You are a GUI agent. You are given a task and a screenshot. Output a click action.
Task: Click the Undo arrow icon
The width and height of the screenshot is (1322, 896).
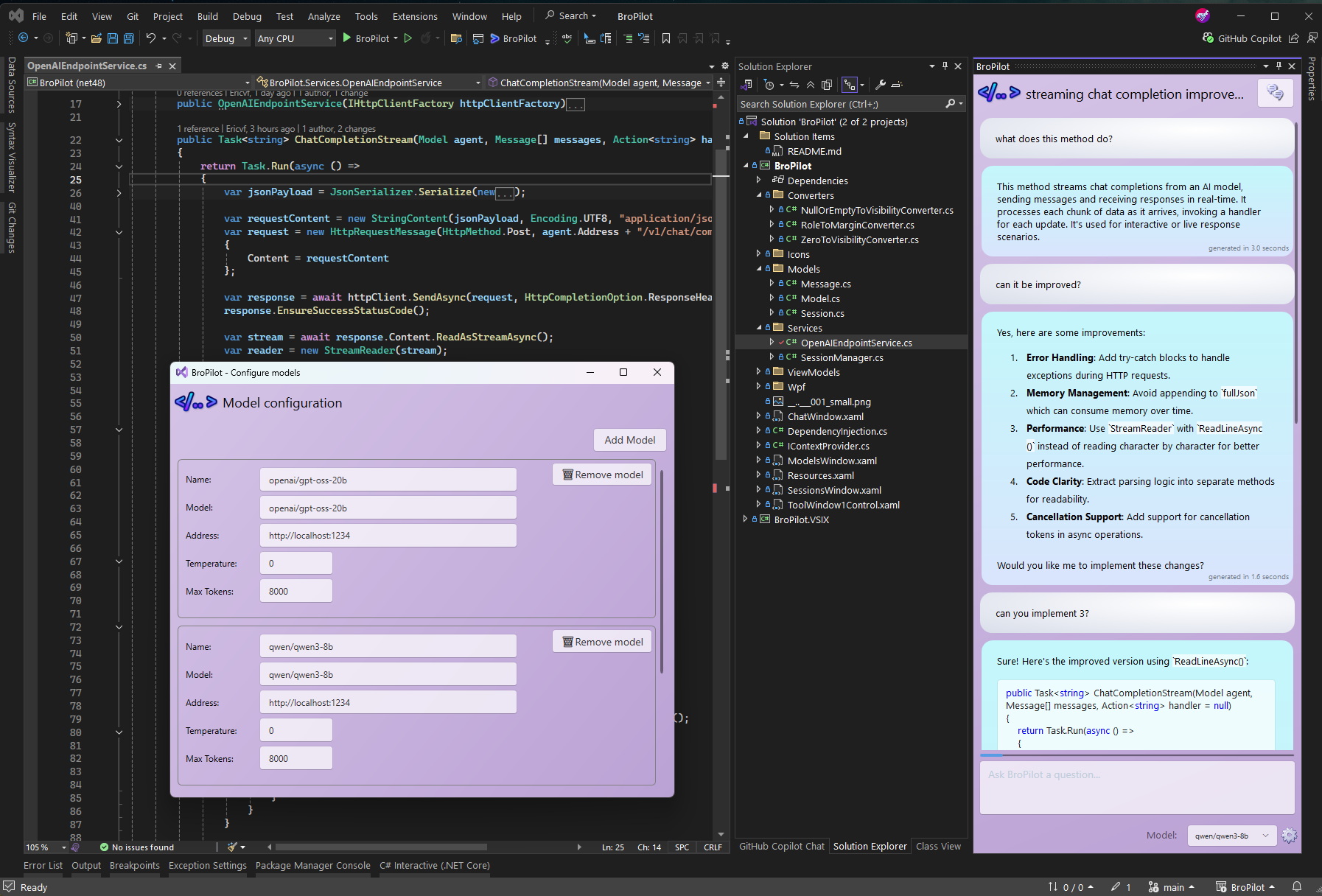pos(151,38)
